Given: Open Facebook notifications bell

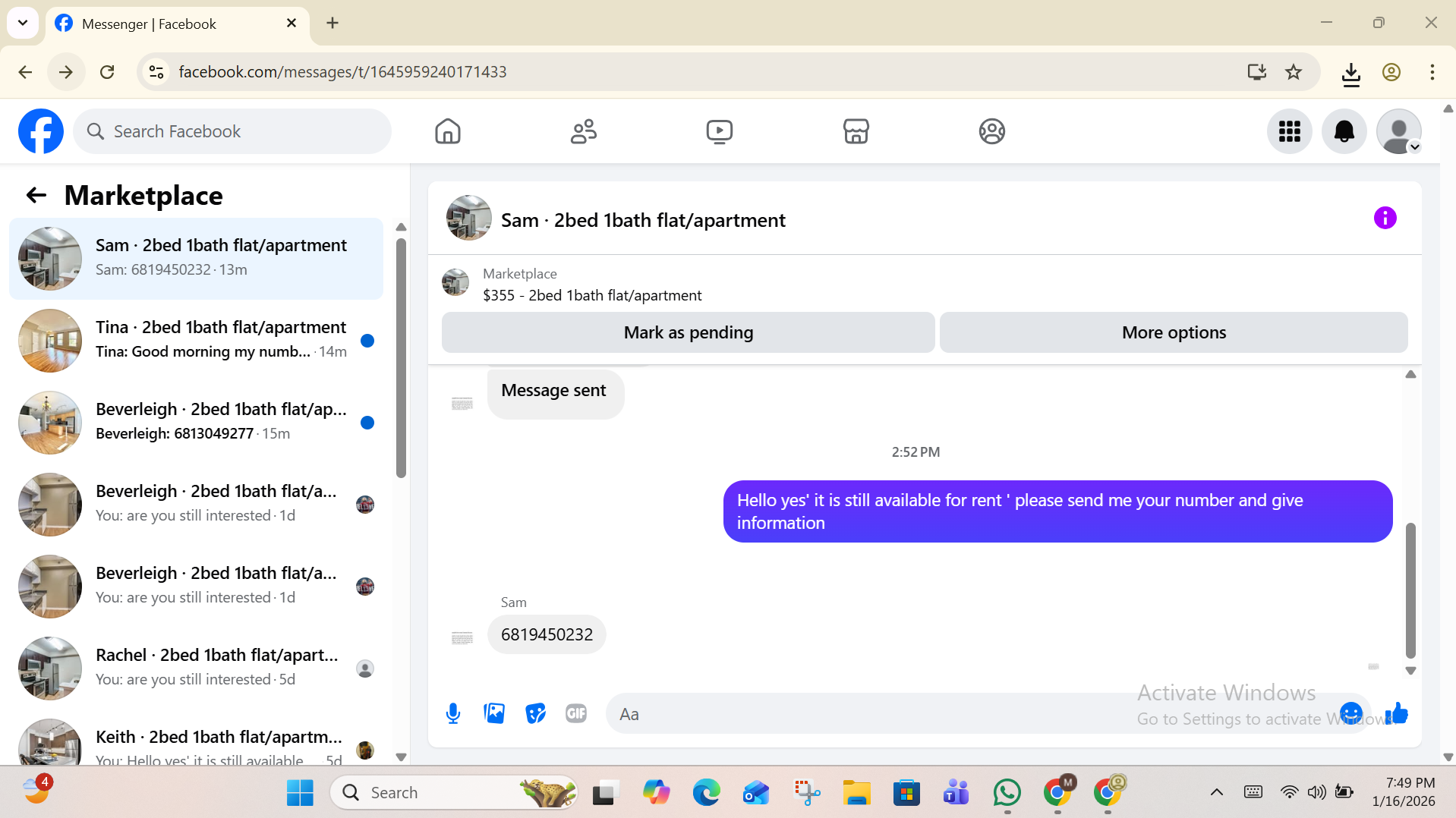Looking at the screenshot, I should click(x=1344, y=131).
